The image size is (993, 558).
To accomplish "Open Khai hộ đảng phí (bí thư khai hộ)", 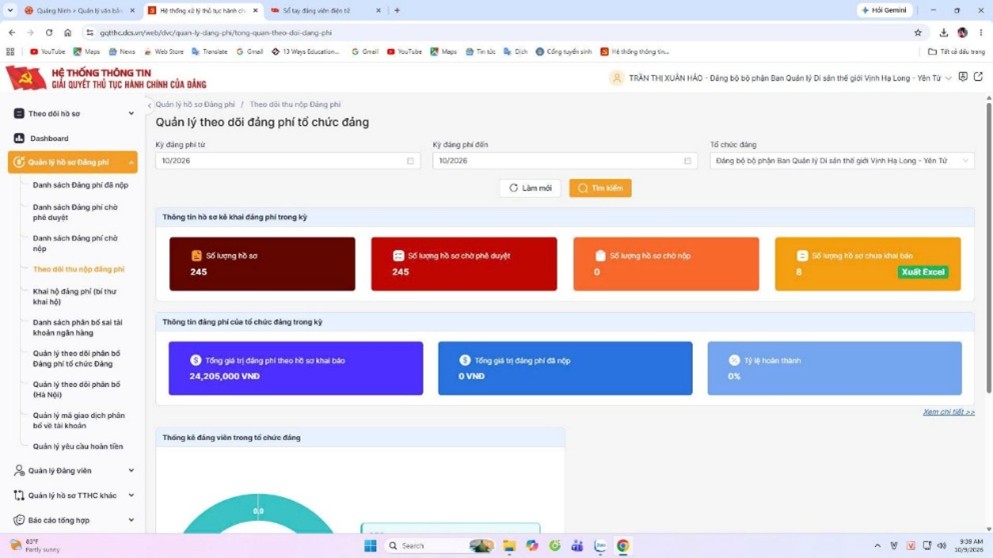I will tap(75, 296).
